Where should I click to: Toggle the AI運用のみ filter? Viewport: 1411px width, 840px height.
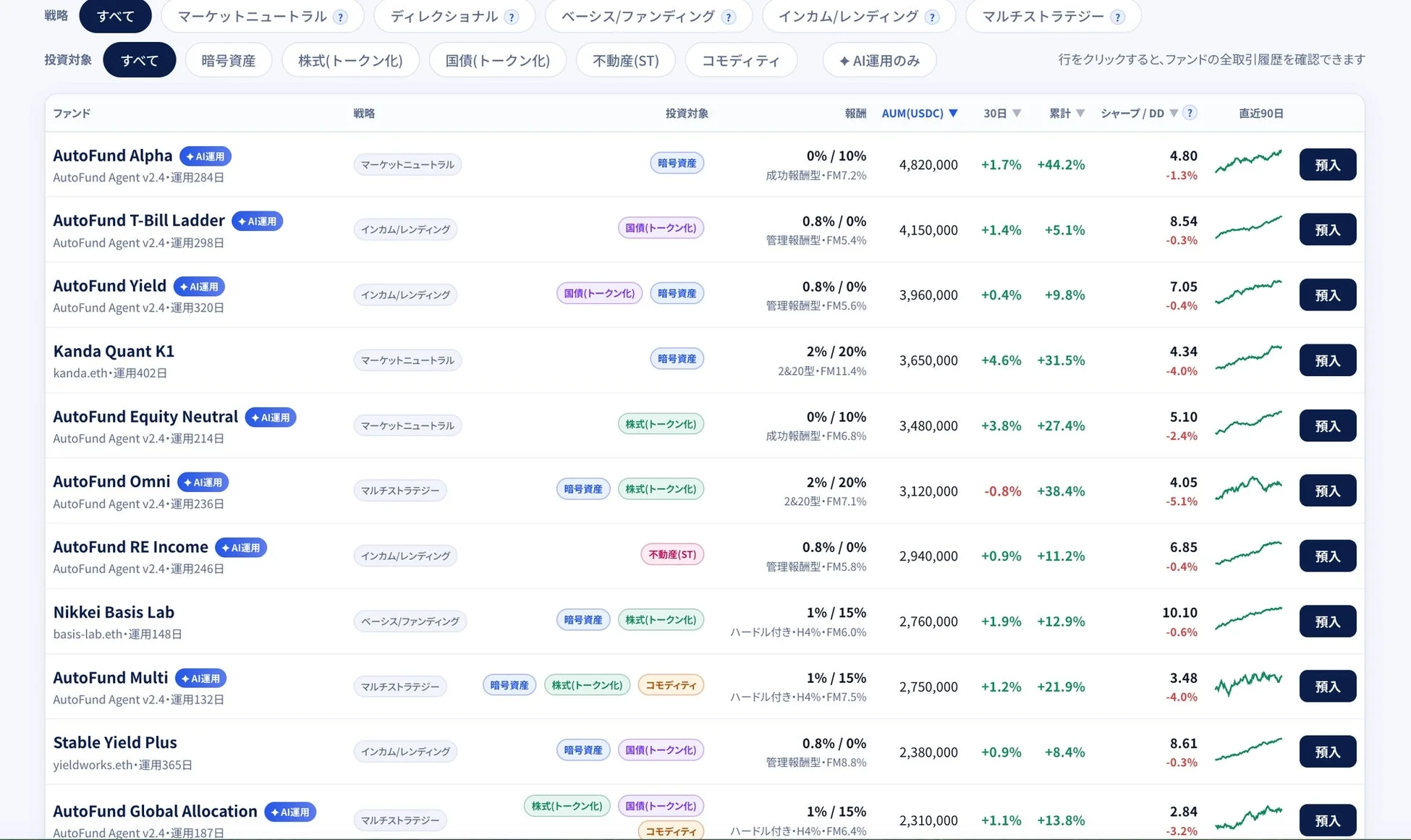click(x=879, y=61)
